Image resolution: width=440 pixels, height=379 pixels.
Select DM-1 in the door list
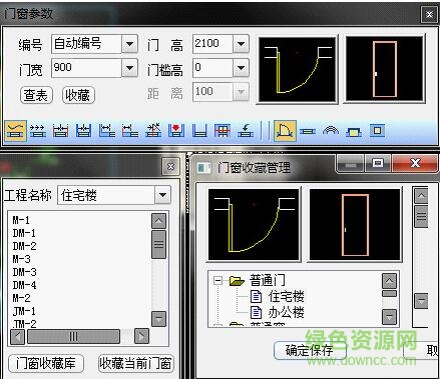pos(24,233)
